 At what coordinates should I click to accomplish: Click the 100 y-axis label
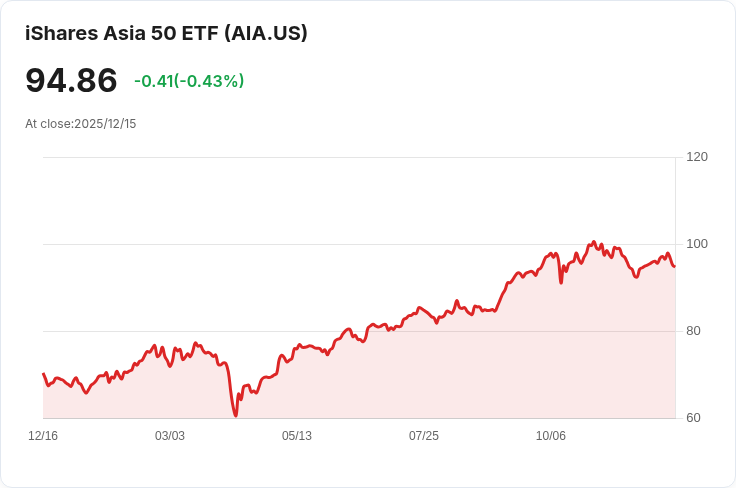coord(697,244)
